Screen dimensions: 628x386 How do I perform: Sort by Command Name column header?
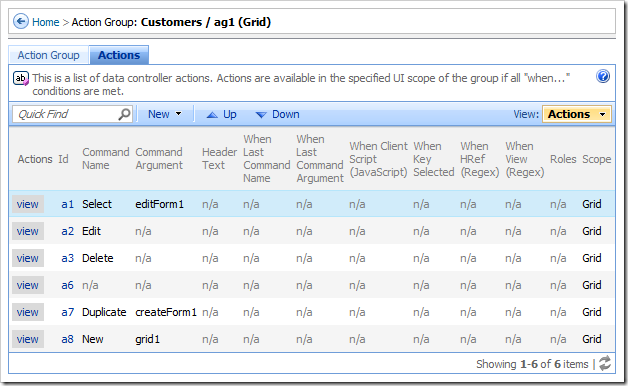pos(106,159)
